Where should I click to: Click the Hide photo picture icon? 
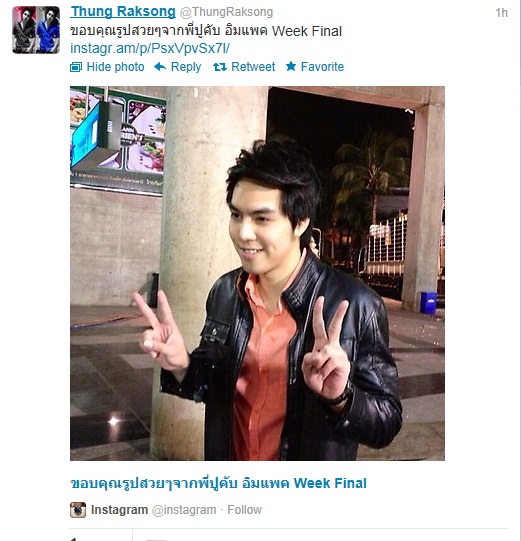(76, 67)
